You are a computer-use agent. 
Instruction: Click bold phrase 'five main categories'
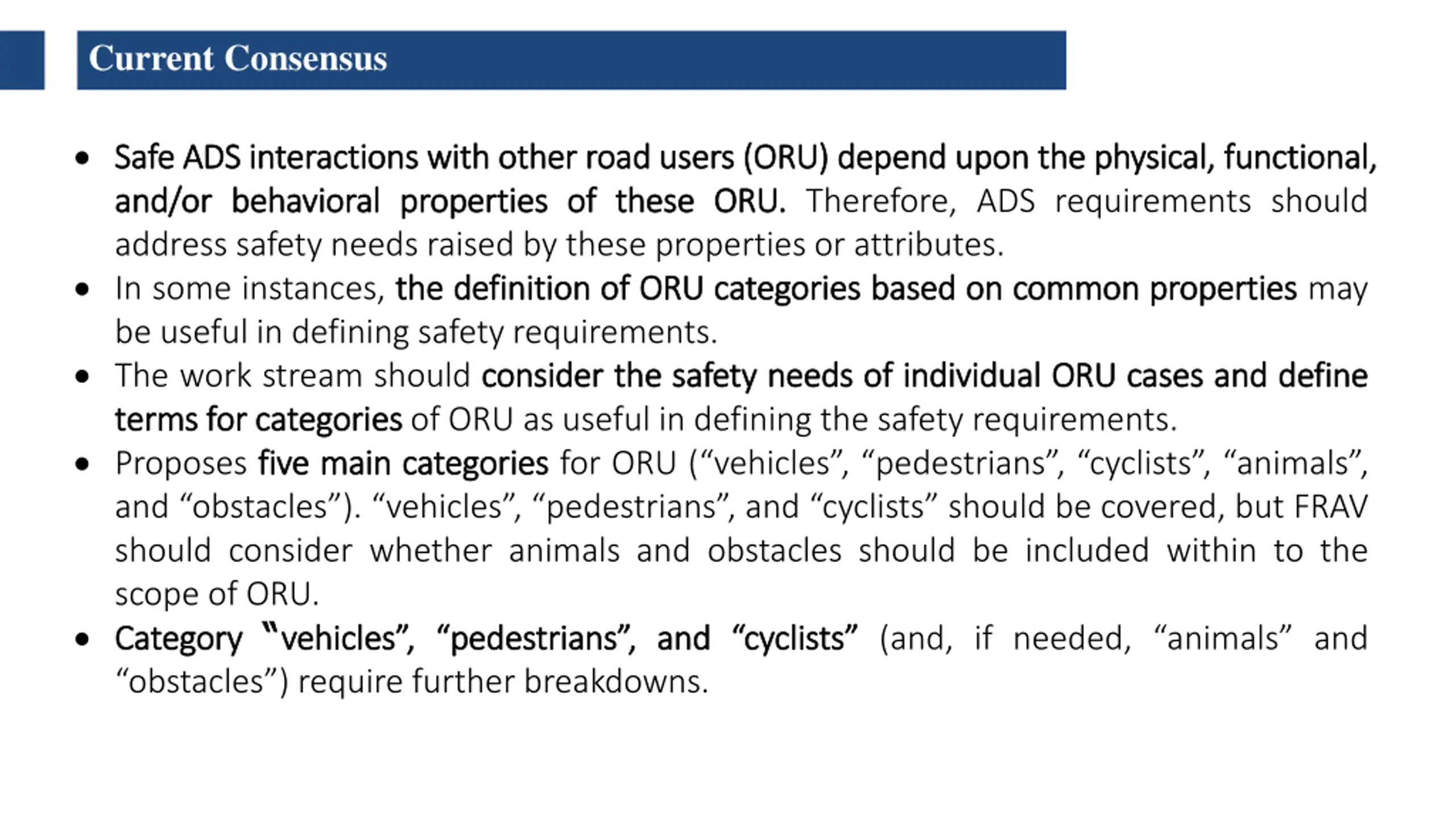403,464
